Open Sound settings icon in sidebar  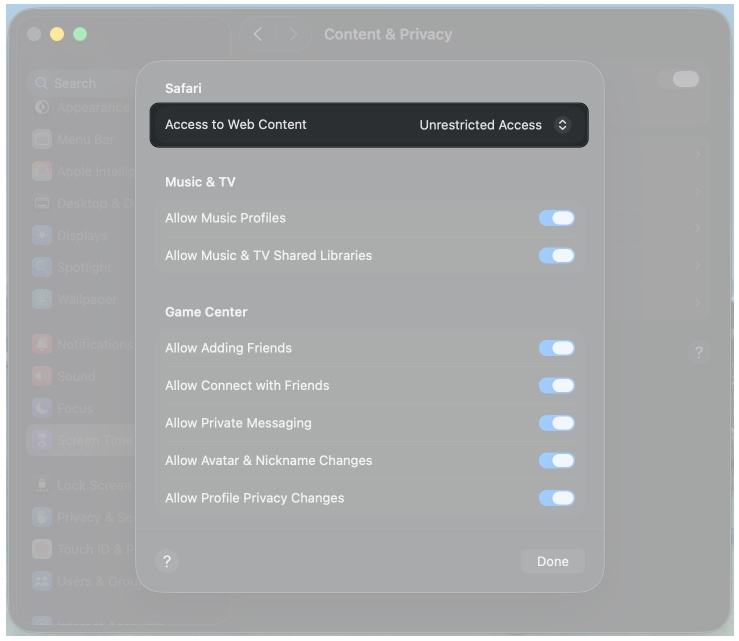[42, 376]
